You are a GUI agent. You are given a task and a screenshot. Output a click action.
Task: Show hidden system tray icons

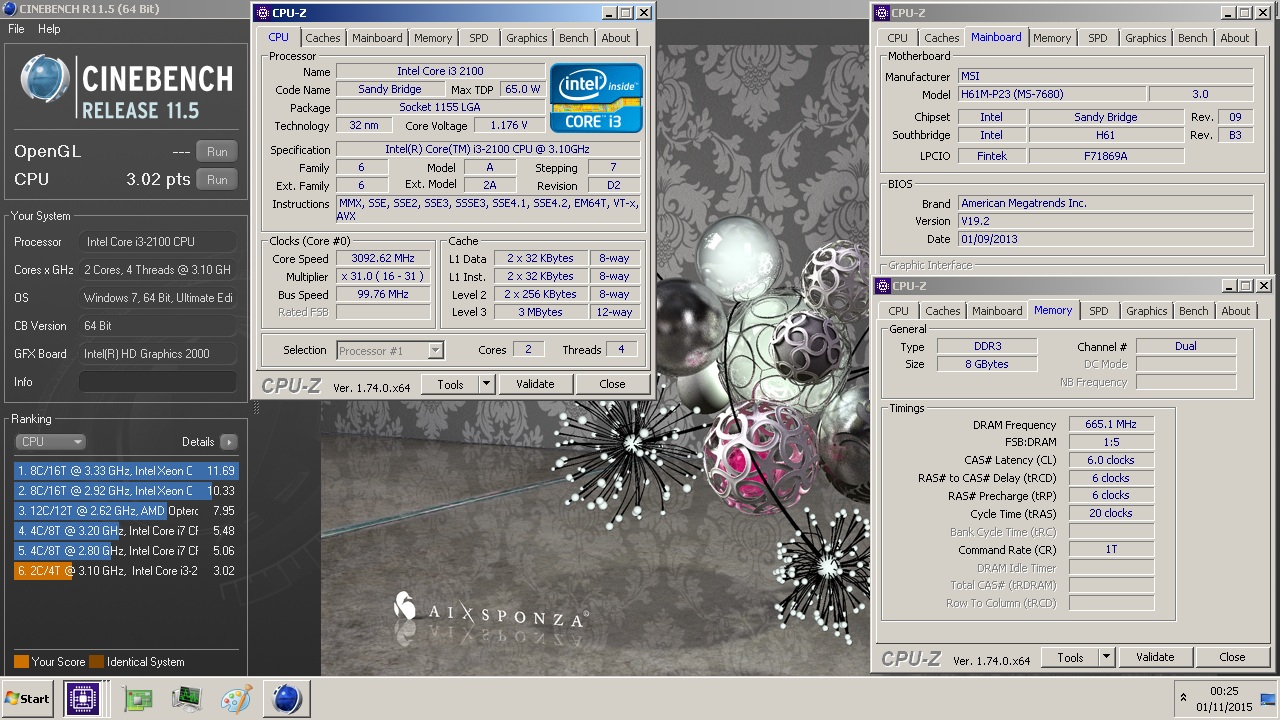[x=1184, y=698]
